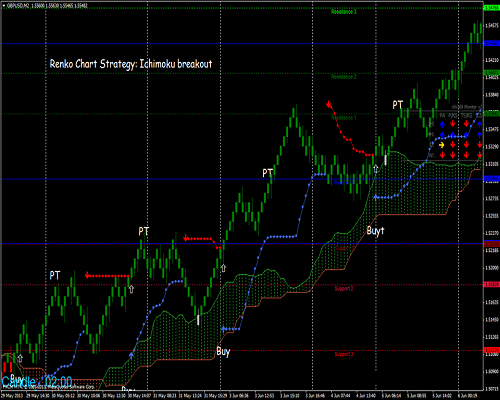Select the Renko Chart Strategy title text

(131, 64)
